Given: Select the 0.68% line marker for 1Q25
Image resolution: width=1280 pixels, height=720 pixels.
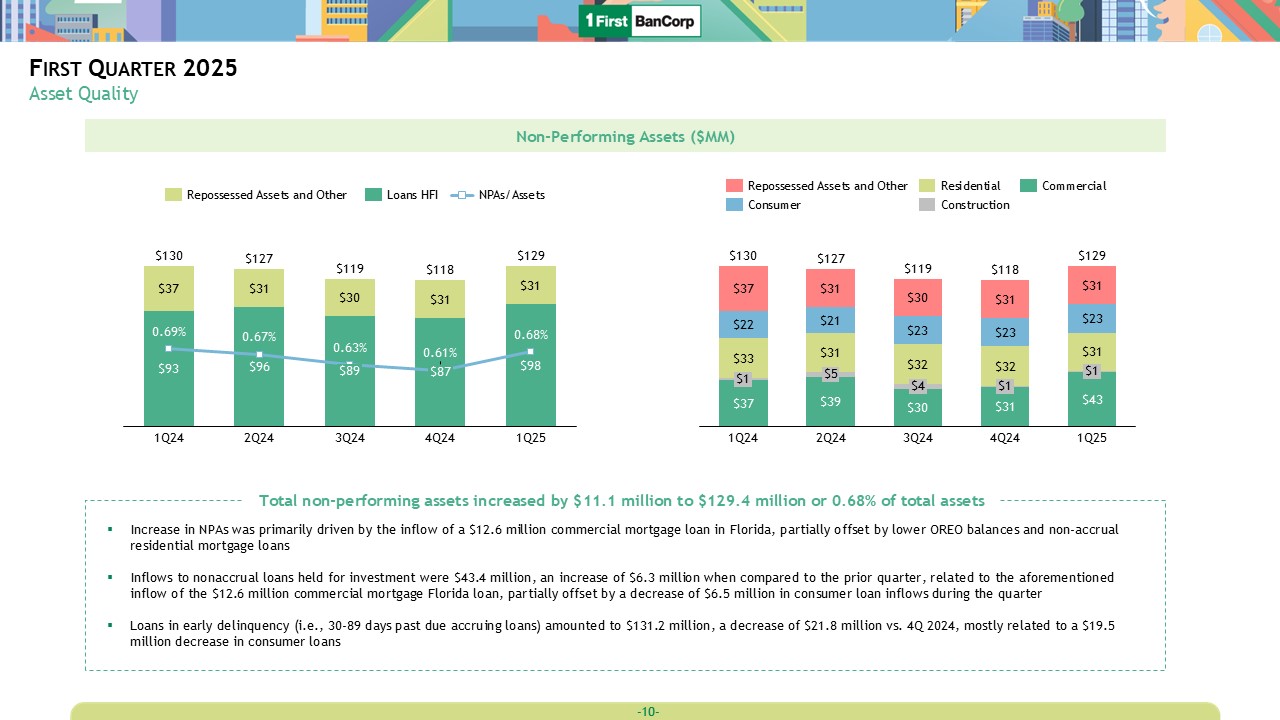Looking at the screenshot, I should [x=530, y=351].
